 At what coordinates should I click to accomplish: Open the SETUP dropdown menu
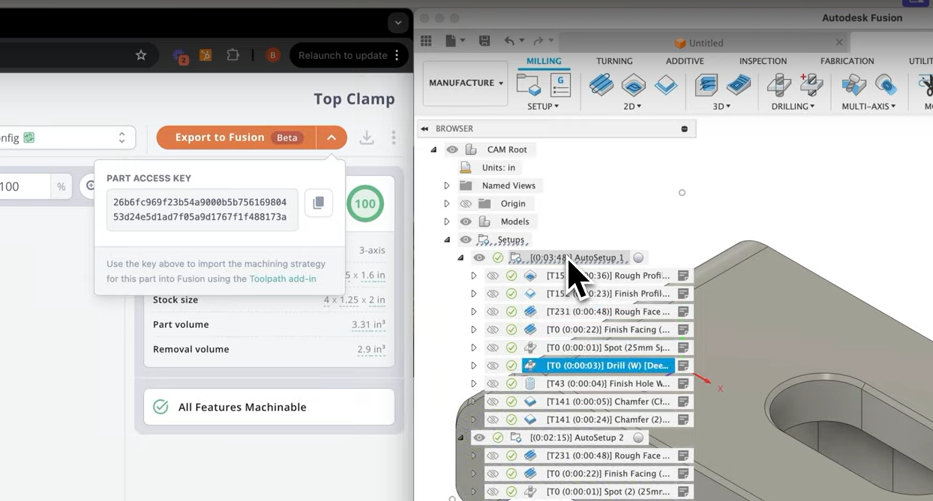pos(543,107)
